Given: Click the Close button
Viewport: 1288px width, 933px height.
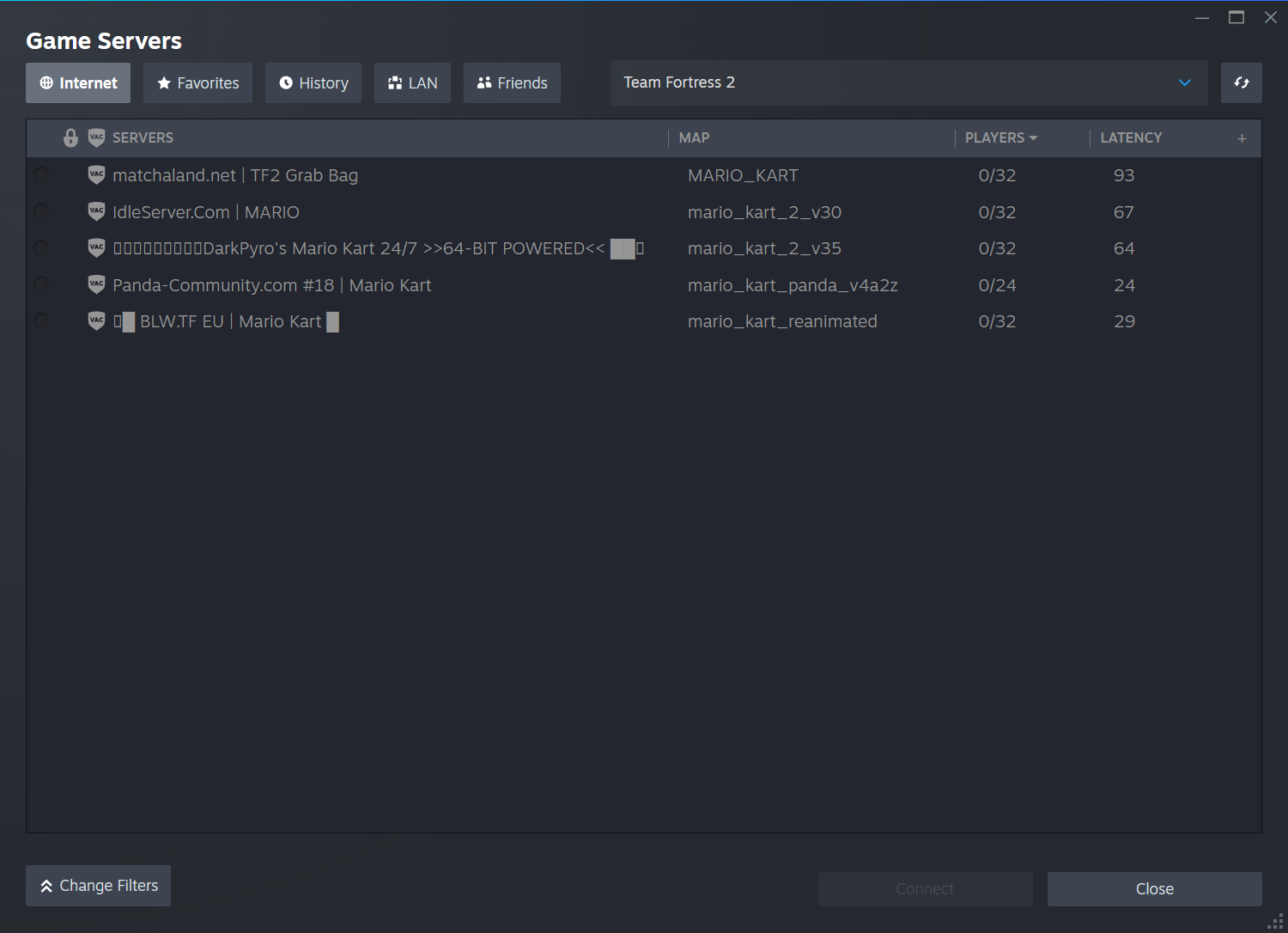Looking at the screenshot, I should pos(1155,889).
